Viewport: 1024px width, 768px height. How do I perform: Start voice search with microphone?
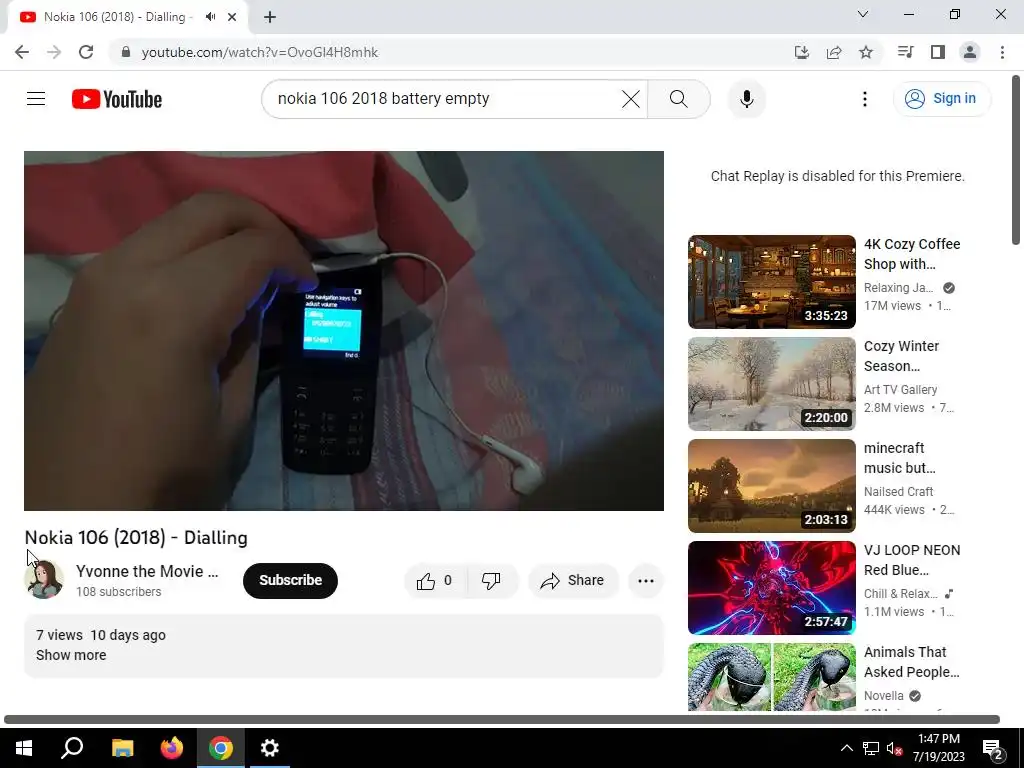(x=746, y=99)
